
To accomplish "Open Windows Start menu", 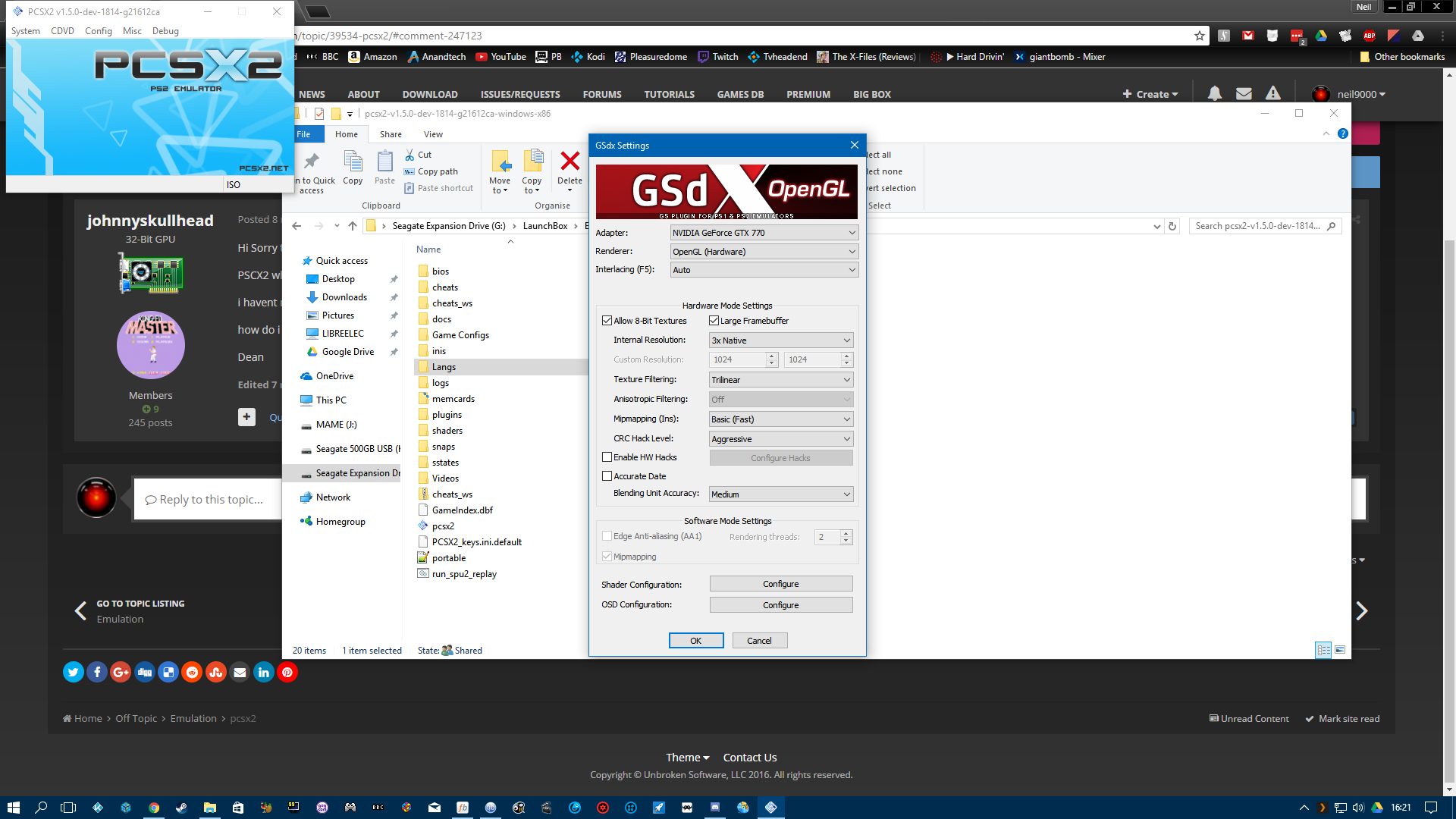I will click(x=13, y=808).
